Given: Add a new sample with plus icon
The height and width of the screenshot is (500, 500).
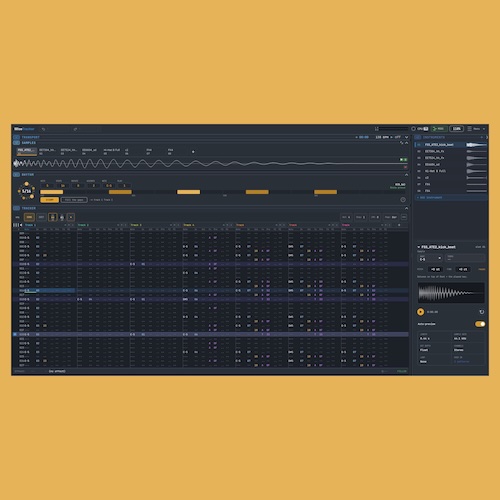Looking at the screenshot, I should click(x=193, y=152).
